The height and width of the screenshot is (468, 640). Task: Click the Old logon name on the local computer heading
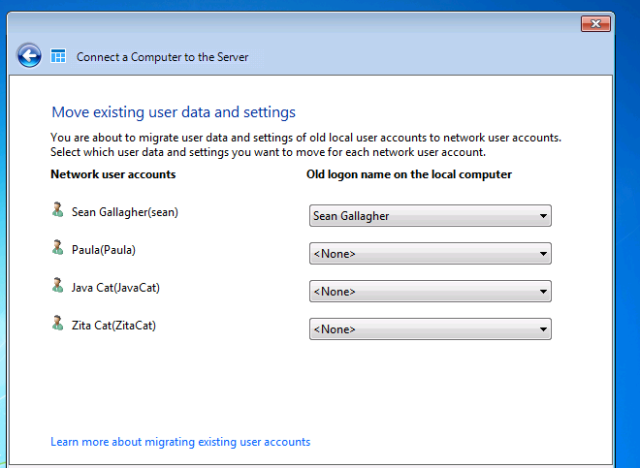409,175
